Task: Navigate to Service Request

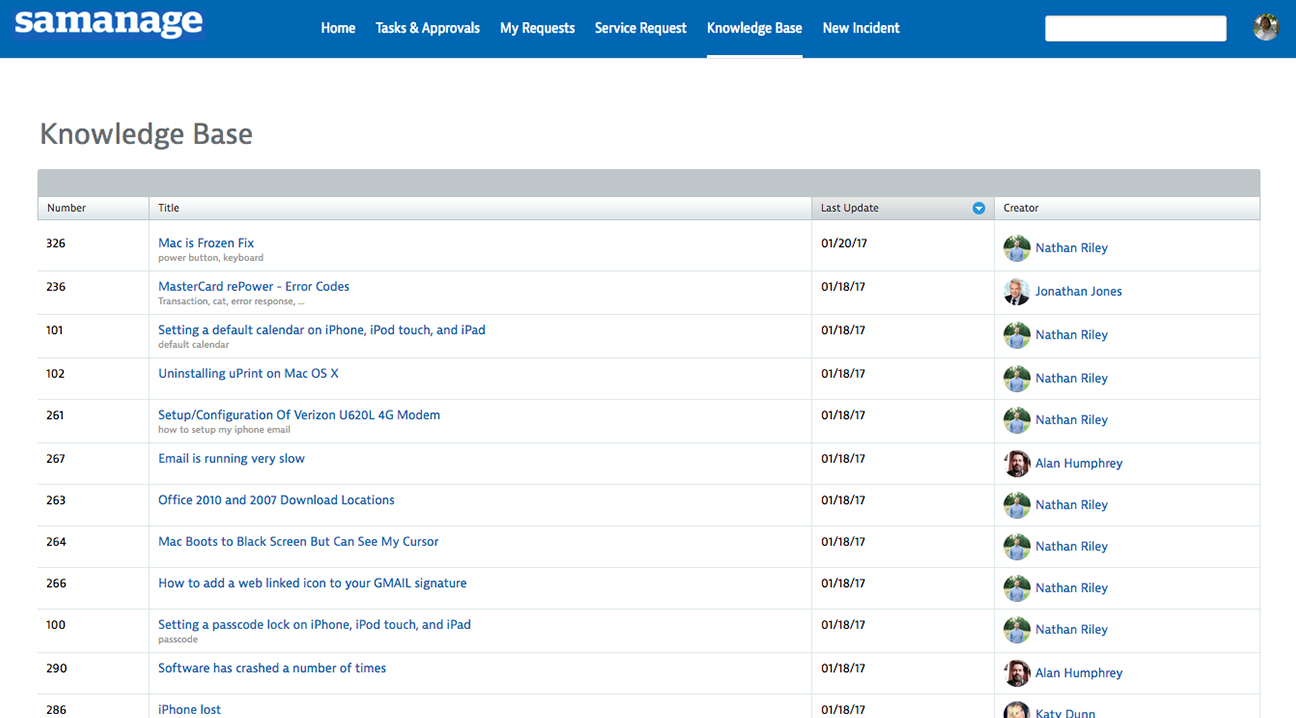Action: pyautogui.click(x=641, y=28)
